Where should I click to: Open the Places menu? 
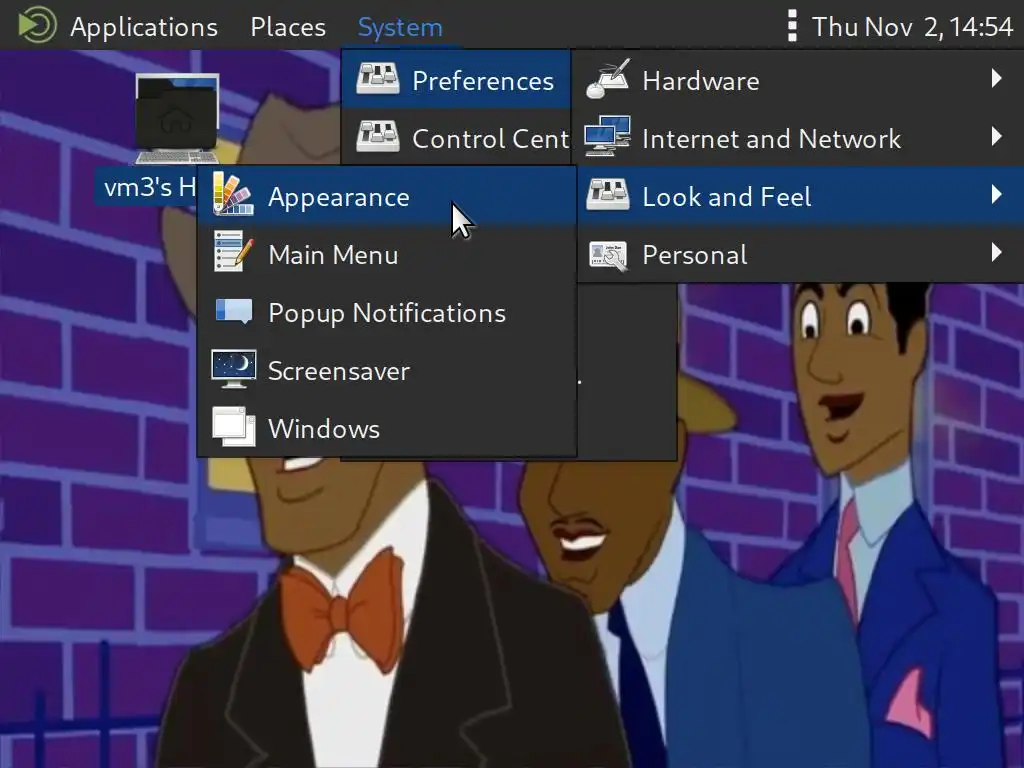288,27
